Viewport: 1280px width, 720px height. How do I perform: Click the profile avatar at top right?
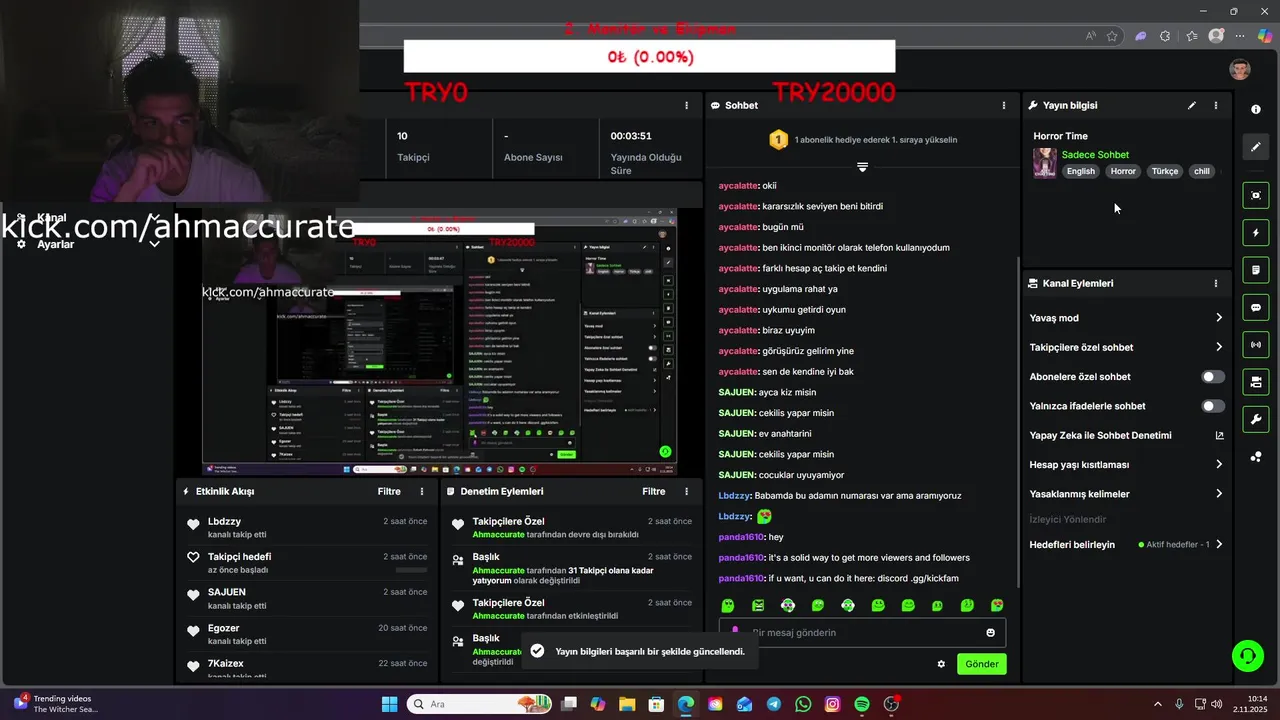point(1240,69)
